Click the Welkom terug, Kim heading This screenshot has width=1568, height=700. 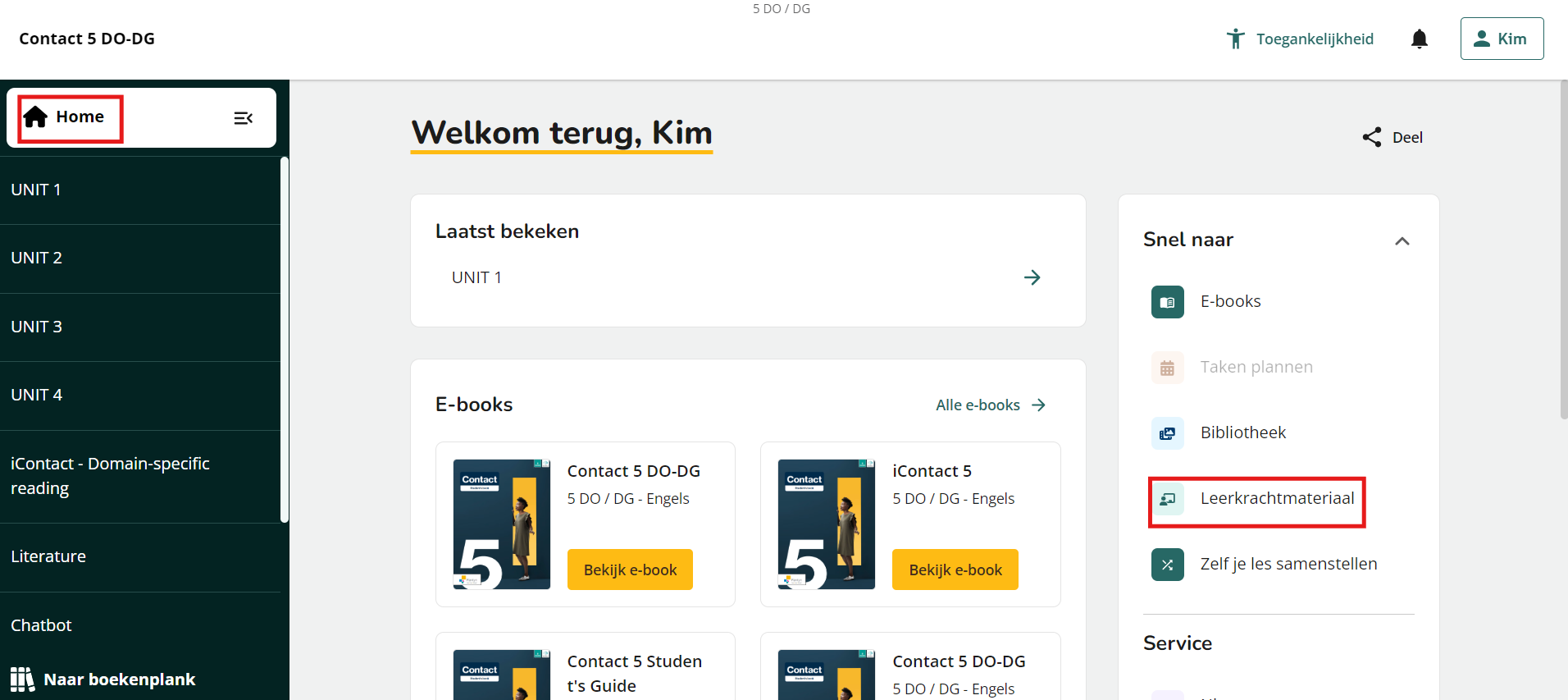562,133
